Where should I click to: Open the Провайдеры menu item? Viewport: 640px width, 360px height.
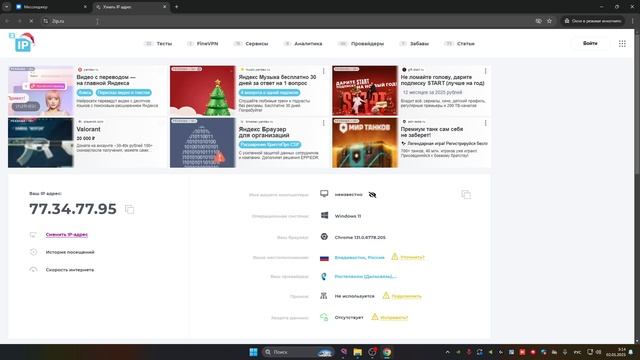tap(367, 44)
